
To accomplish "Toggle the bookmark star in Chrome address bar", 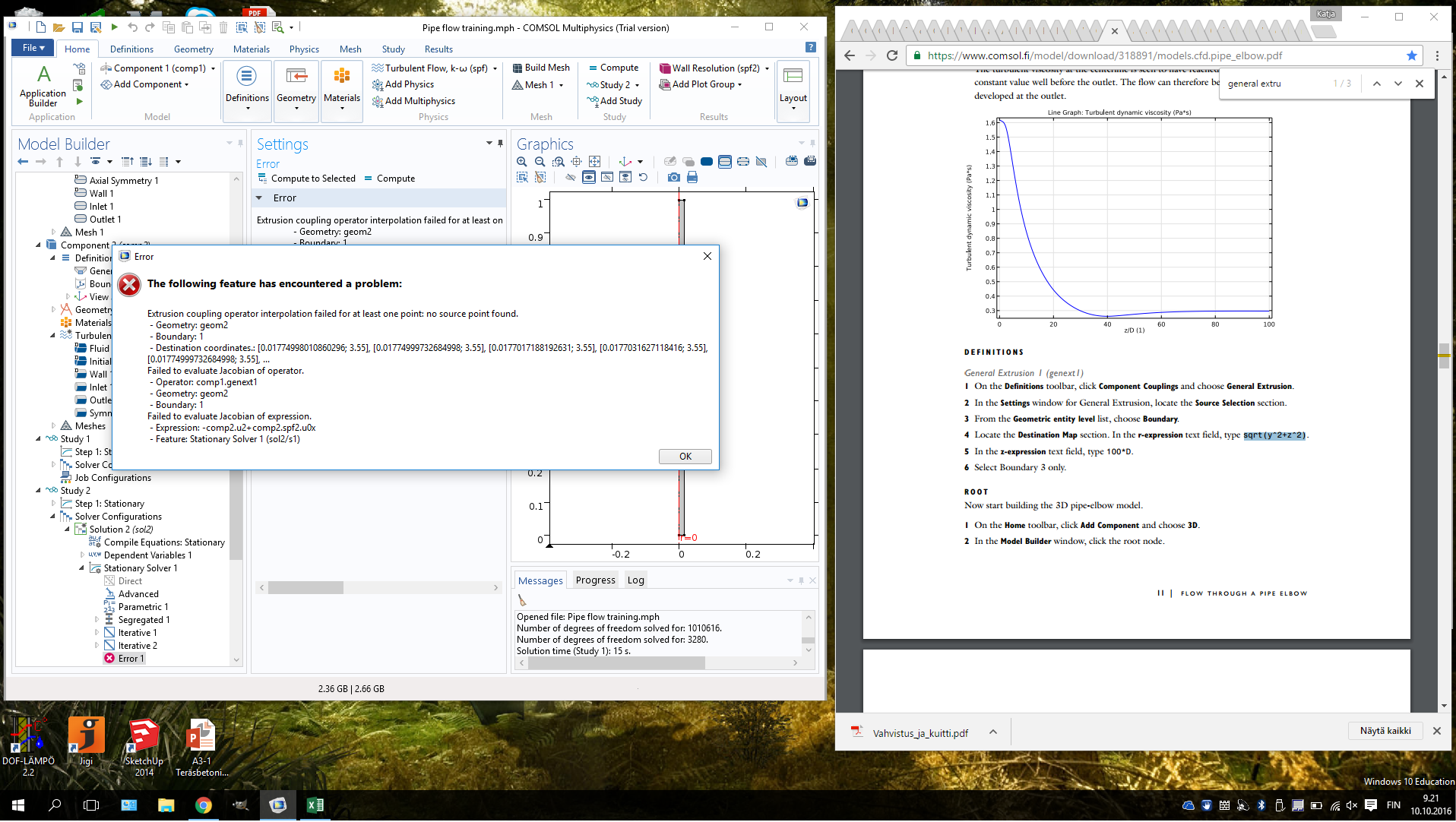I will [x=1411, y=55].
